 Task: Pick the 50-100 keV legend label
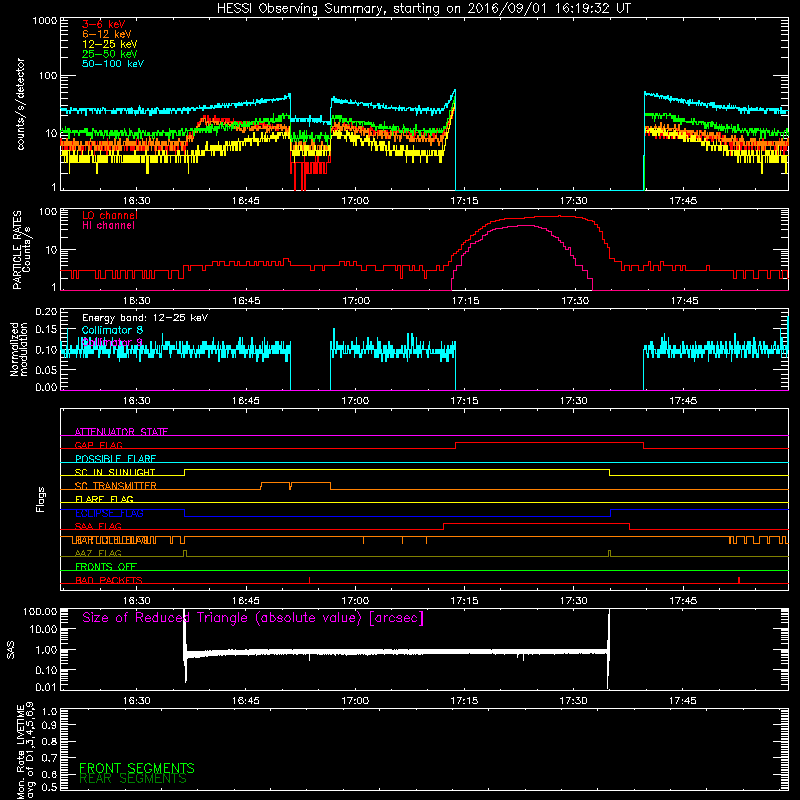(113, 64)
